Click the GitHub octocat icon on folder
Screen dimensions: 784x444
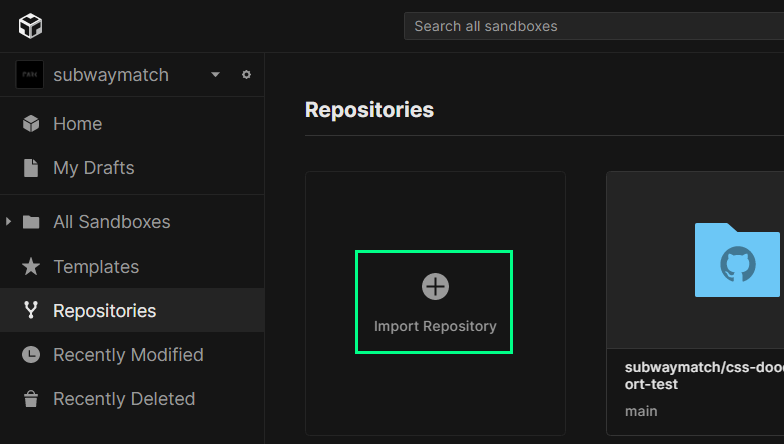(738, 264)
